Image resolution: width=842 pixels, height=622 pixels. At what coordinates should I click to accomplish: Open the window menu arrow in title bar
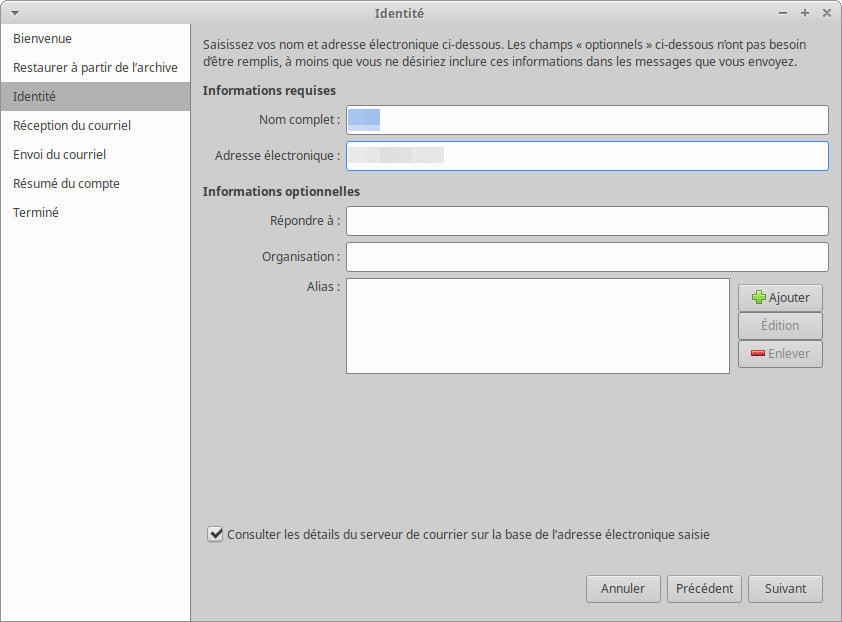tap(14, 13)
